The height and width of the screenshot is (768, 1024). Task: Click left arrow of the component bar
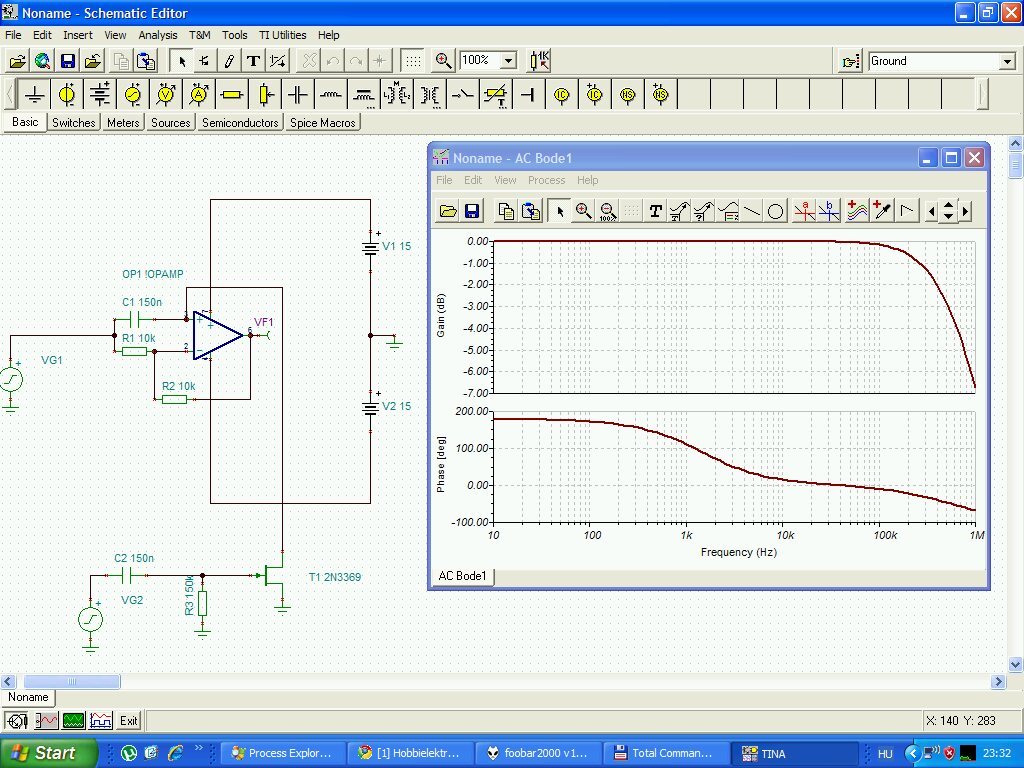point(9,95)
